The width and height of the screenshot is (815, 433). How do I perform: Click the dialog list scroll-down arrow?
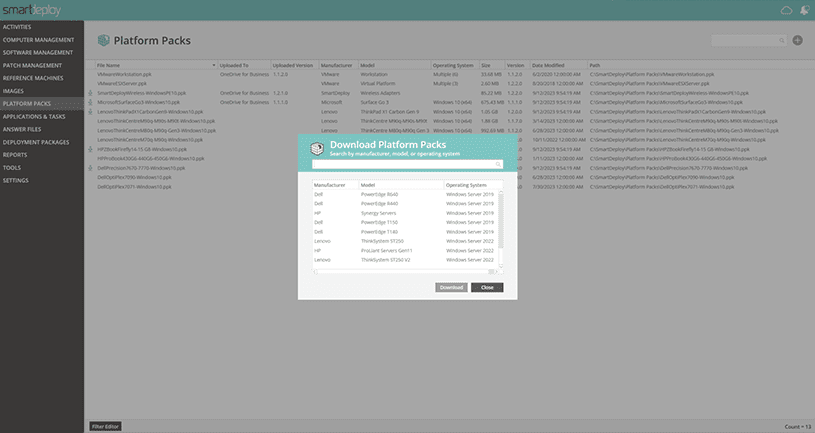coord(501,266)
